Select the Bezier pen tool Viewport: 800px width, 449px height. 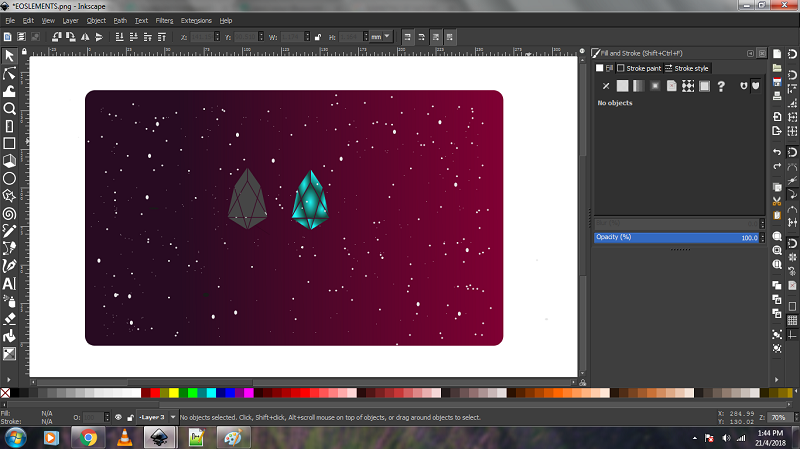click(x=9, y=248)
